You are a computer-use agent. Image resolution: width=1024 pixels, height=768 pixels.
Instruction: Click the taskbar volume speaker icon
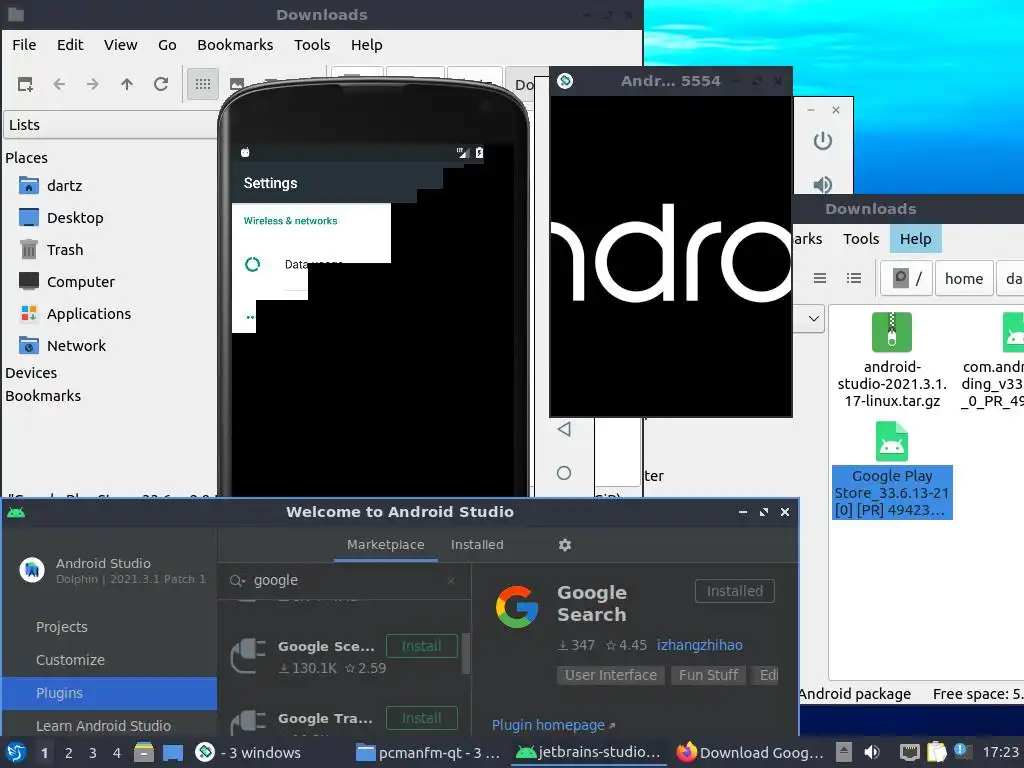pos(872,752)
